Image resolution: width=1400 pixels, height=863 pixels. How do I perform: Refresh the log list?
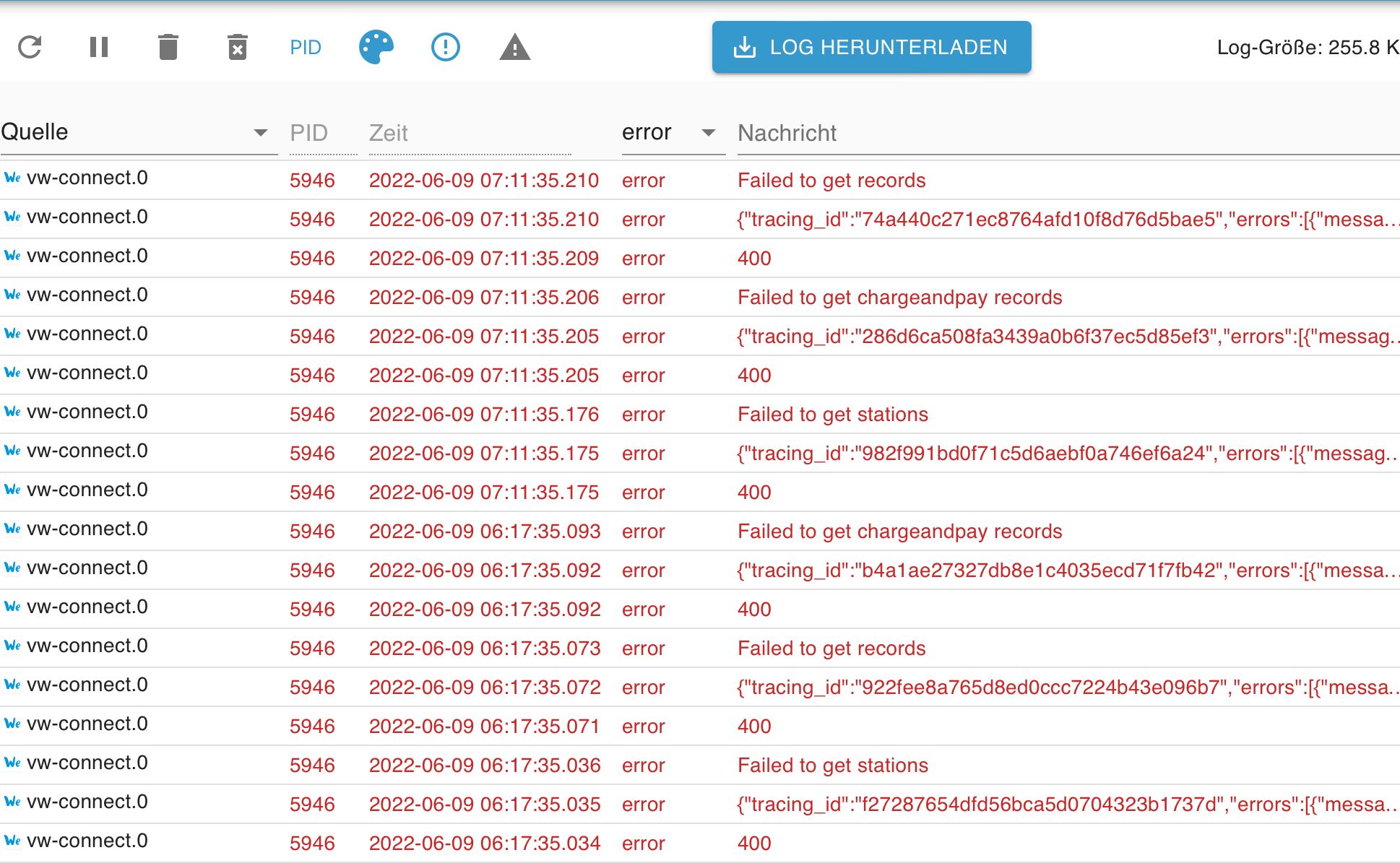pos(30,47)
